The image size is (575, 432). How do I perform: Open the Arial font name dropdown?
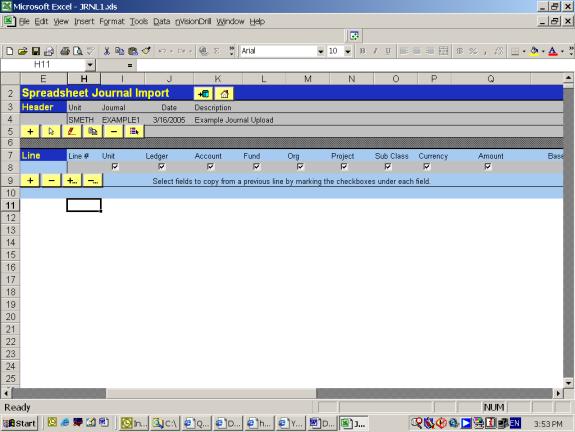[x=321, y=51]
